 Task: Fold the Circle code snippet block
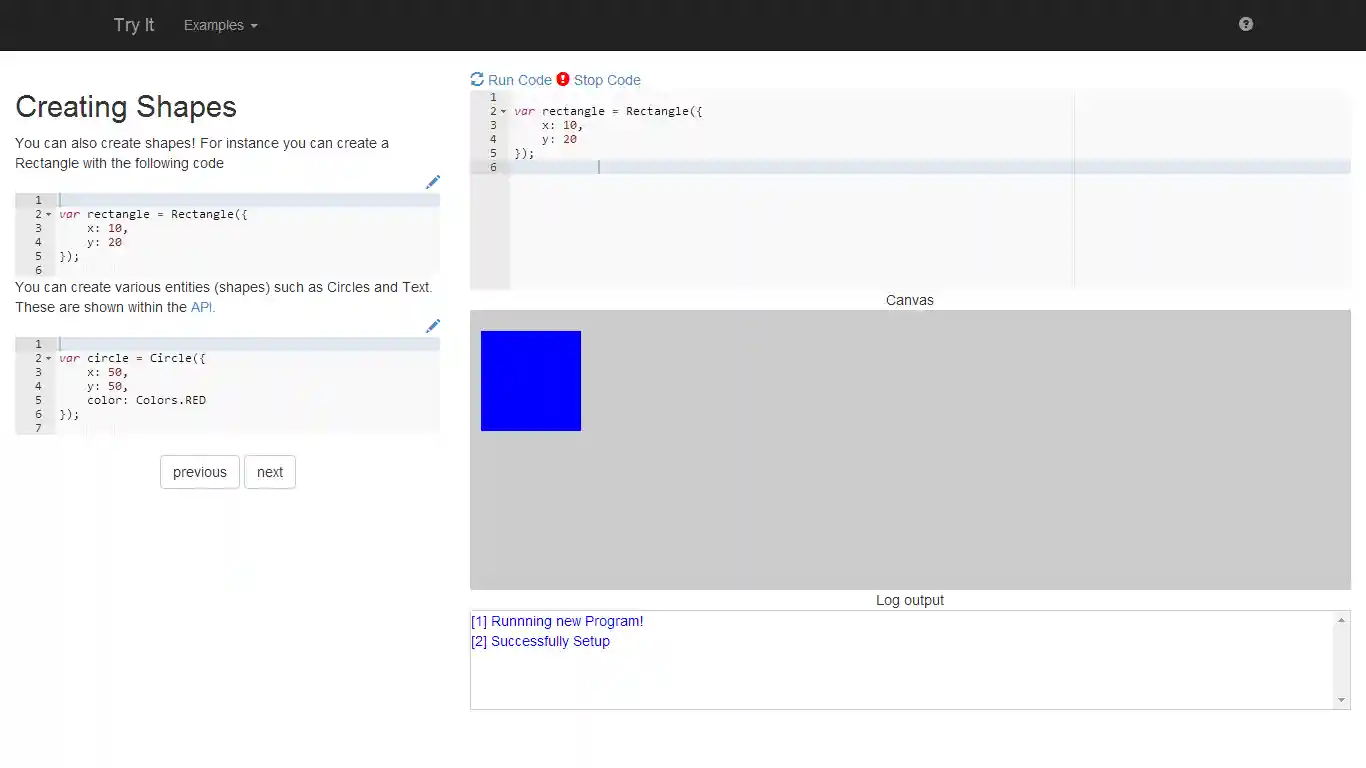(x=48, y=358)
